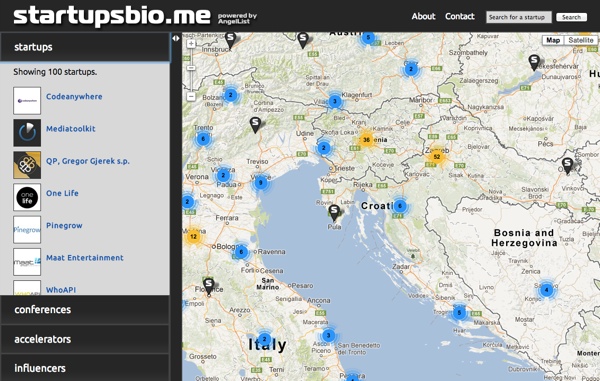This screenshot has height=381, width=600.
Task: Expand the accelerators section
Action: tap(85, 339)
